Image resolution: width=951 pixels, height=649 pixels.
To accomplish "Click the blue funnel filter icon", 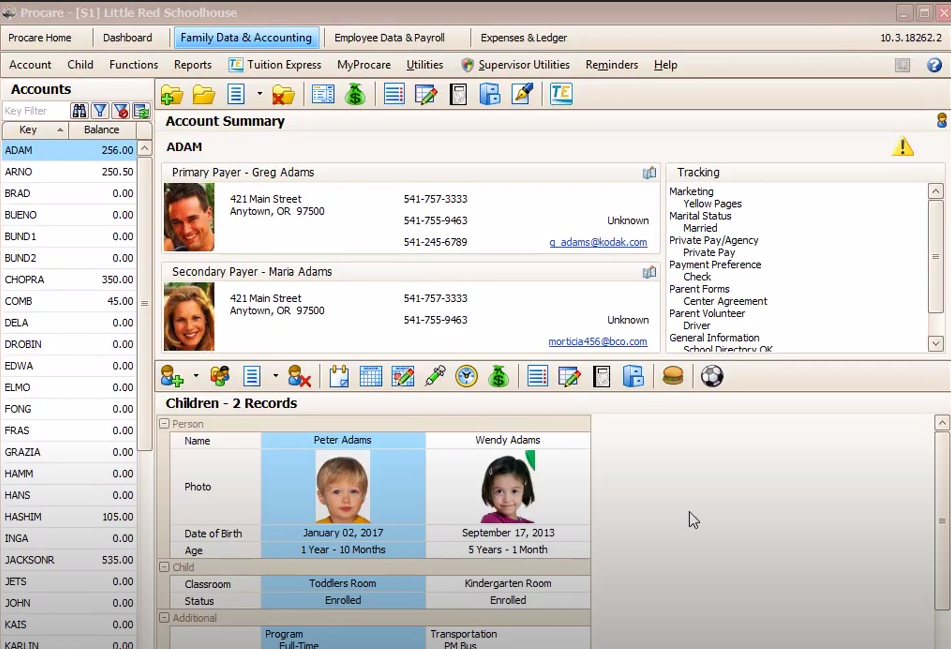I will tap(100, 111).
